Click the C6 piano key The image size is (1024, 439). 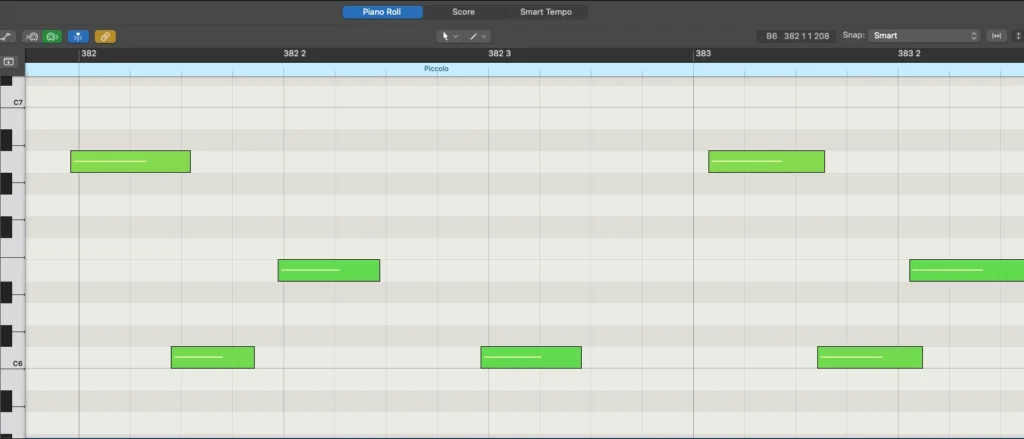click(12, 363)
